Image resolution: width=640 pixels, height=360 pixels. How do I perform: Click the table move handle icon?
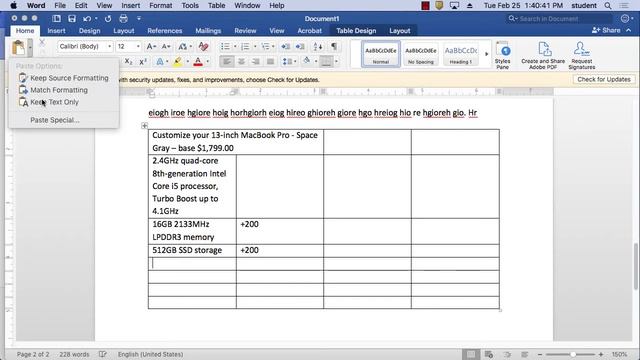click(x=144, y=126)
